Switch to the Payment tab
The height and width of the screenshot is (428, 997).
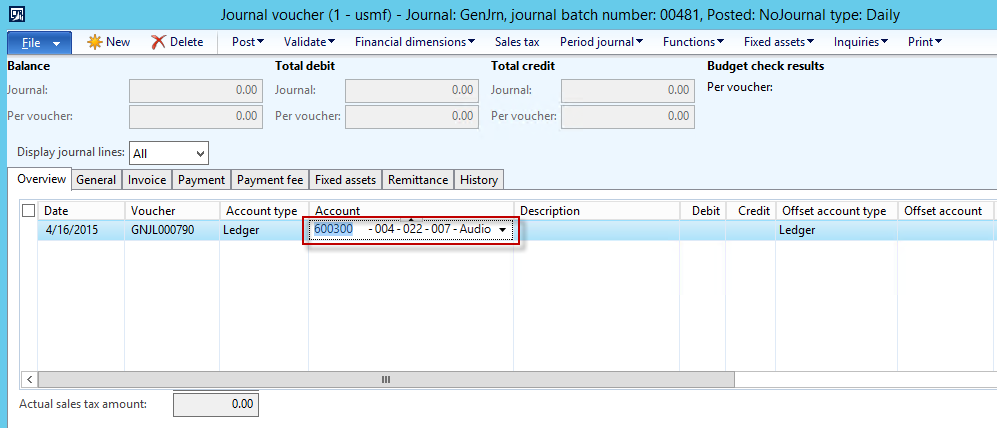tap(202, 180)
